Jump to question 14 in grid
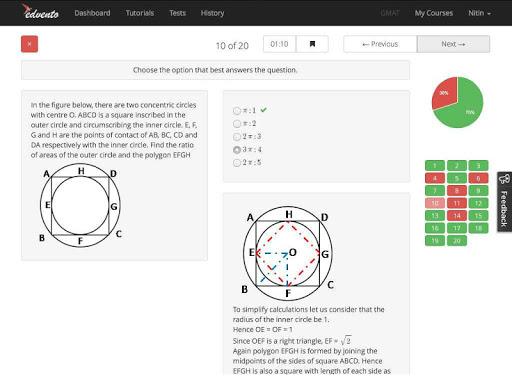Image resolution: width=512 pixels, height=375 pixels. coord(457,216)
